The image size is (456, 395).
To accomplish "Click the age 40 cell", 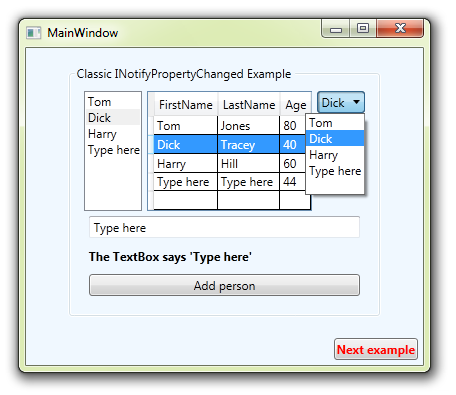I will pos(293,145).
